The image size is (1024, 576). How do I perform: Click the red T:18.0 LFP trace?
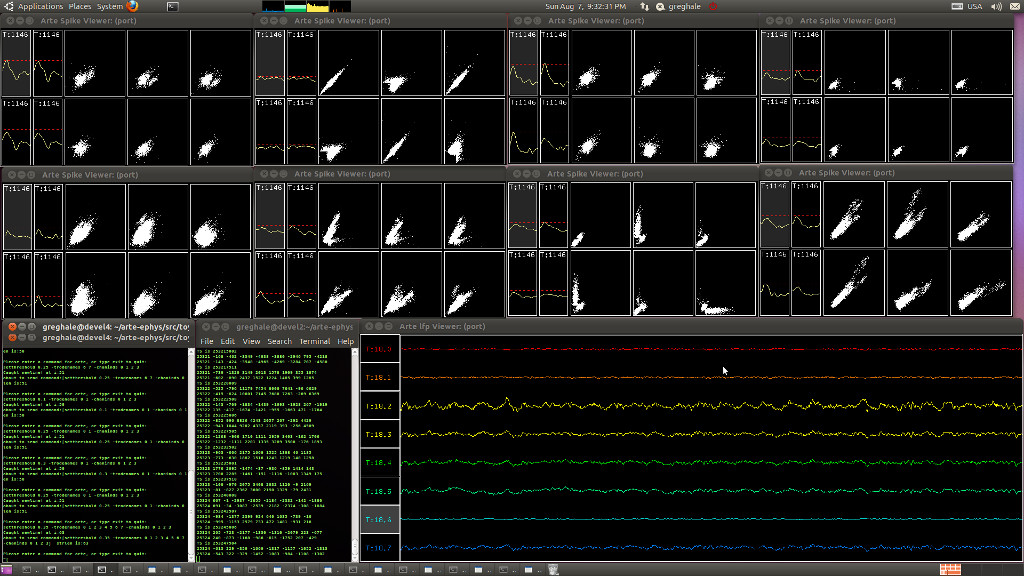pos(712,349)
